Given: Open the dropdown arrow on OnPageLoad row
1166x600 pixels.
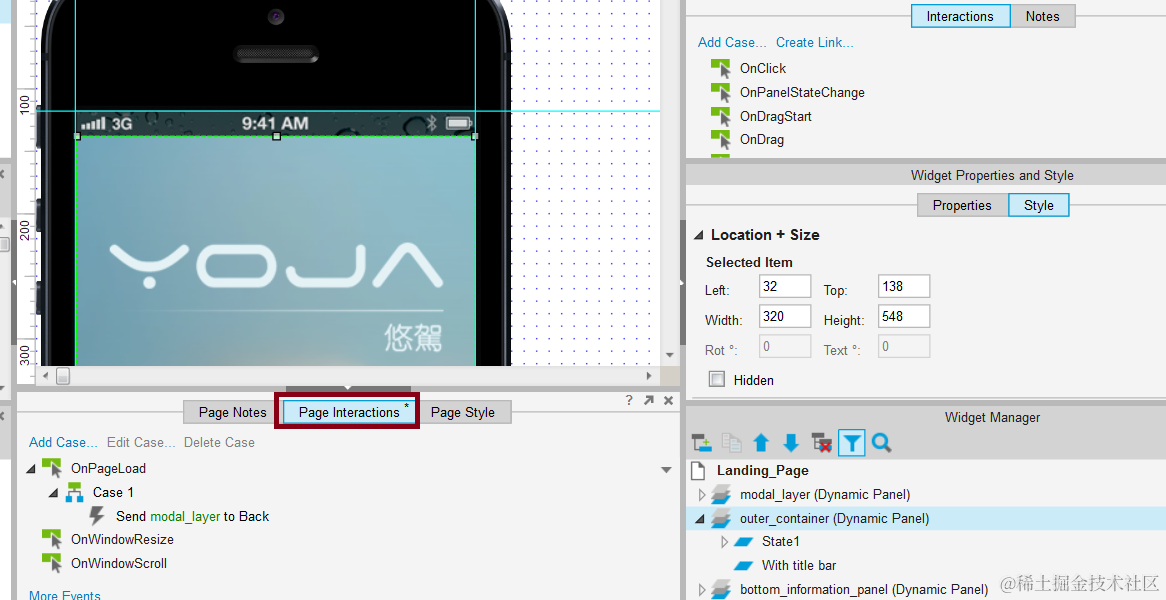Looking at the screenshot, I should click(x=666, y=470).
